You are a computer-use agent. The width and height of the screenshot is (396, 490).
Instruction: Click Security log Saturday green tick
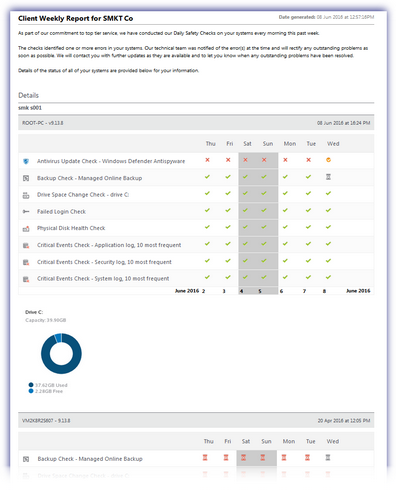coord(245,261)
